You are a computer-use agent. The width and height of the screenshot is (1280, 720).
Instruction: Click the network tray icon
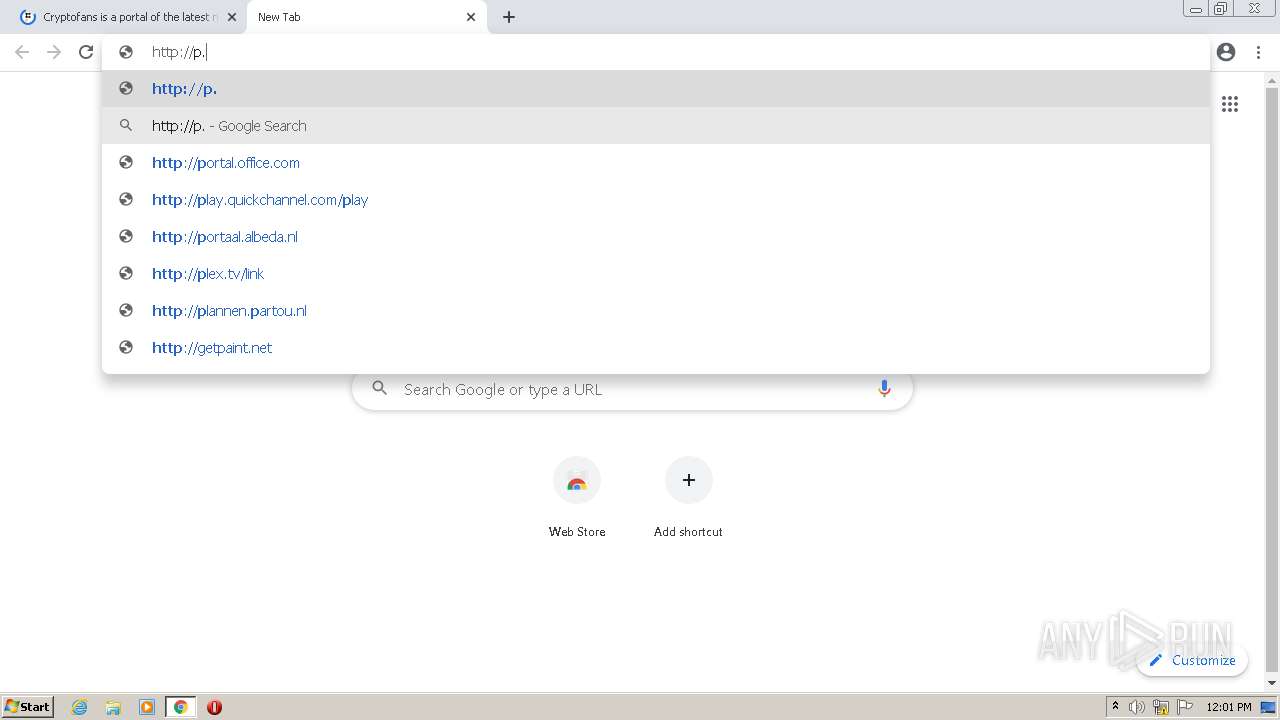[x=1161, y=707]
